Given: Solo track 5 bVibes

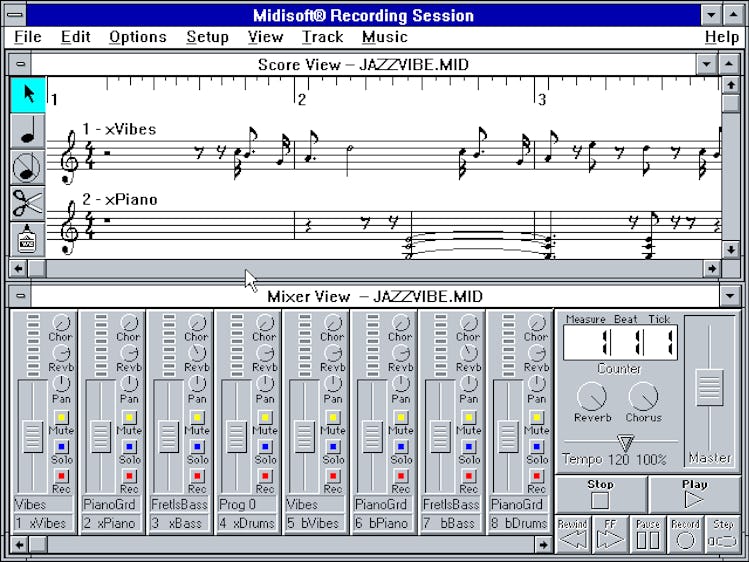Looking at the screenshot, I should coord(333,447).
